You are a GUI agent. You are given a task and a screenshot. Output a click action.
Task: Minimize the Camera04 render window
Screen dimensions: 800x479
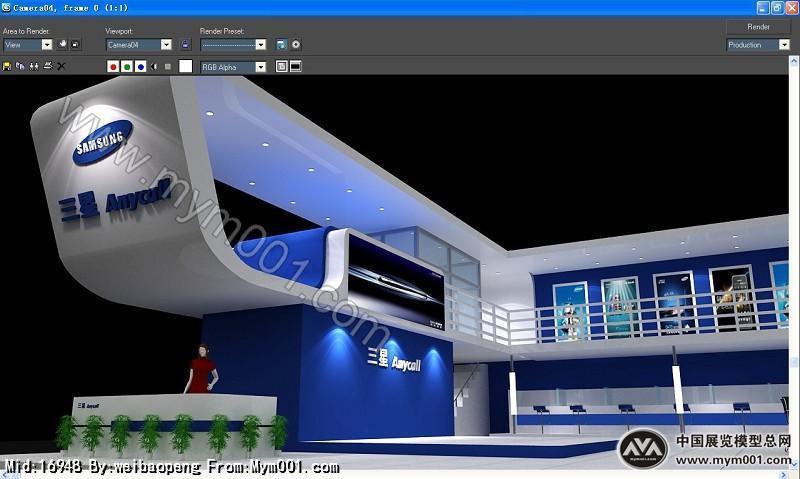point(763,8)
